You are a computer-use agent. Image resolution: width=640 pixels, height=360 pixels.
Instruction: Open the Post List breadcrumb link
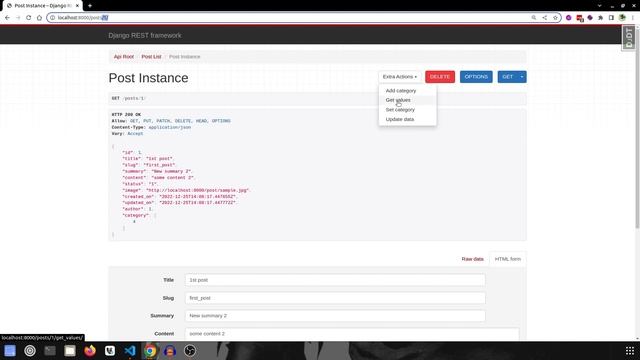tap(151, 57)
